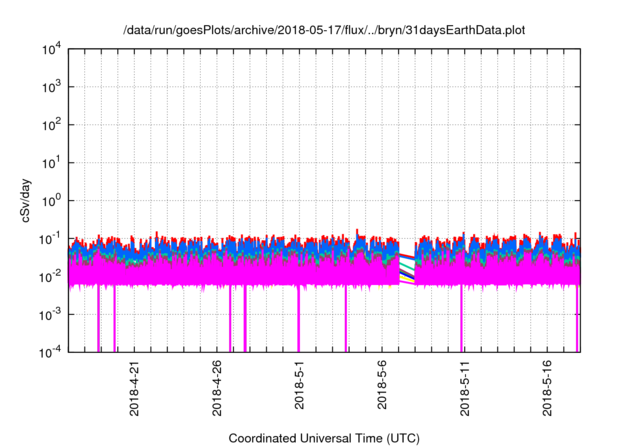Click the 10^2 y-axis tick label
Viewport: 640px width, 448px height.
pos(52,125)
